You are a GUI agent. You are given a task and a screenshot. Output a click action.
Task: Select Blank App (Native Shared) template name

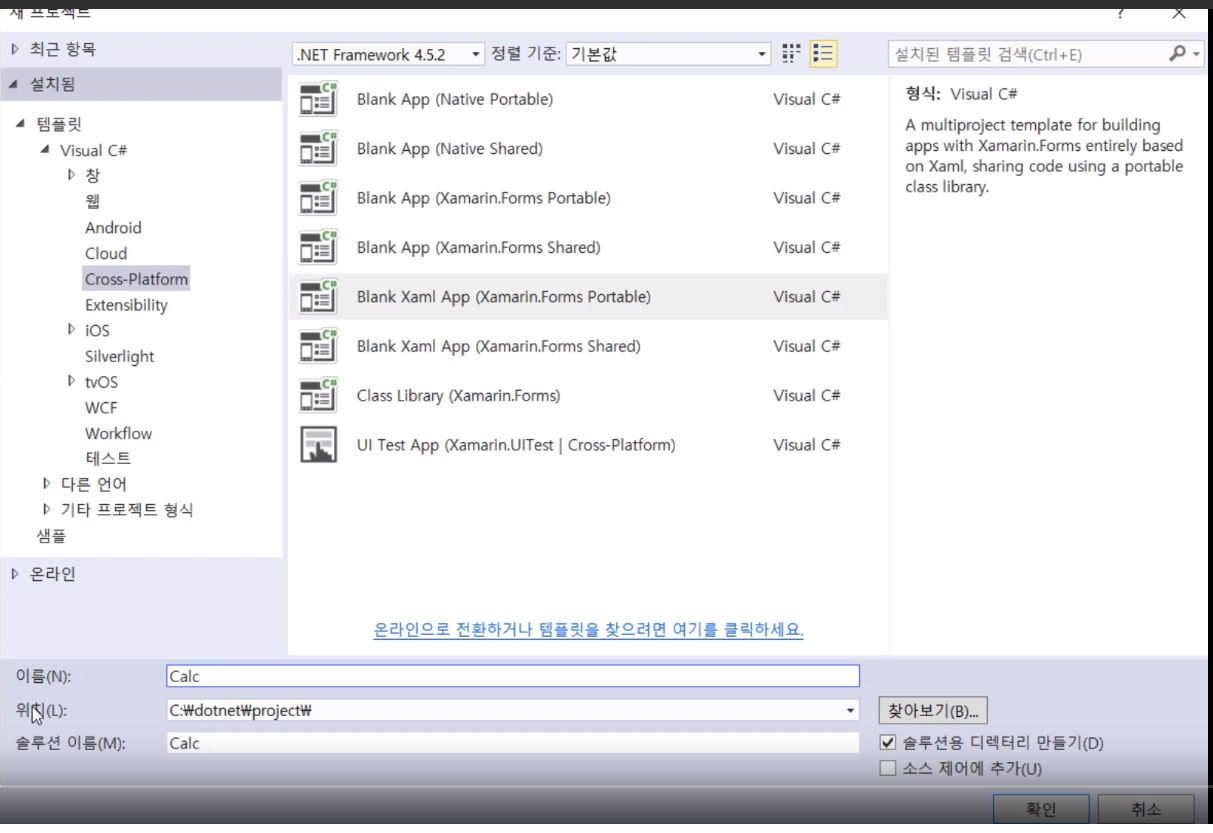point(450,148)
